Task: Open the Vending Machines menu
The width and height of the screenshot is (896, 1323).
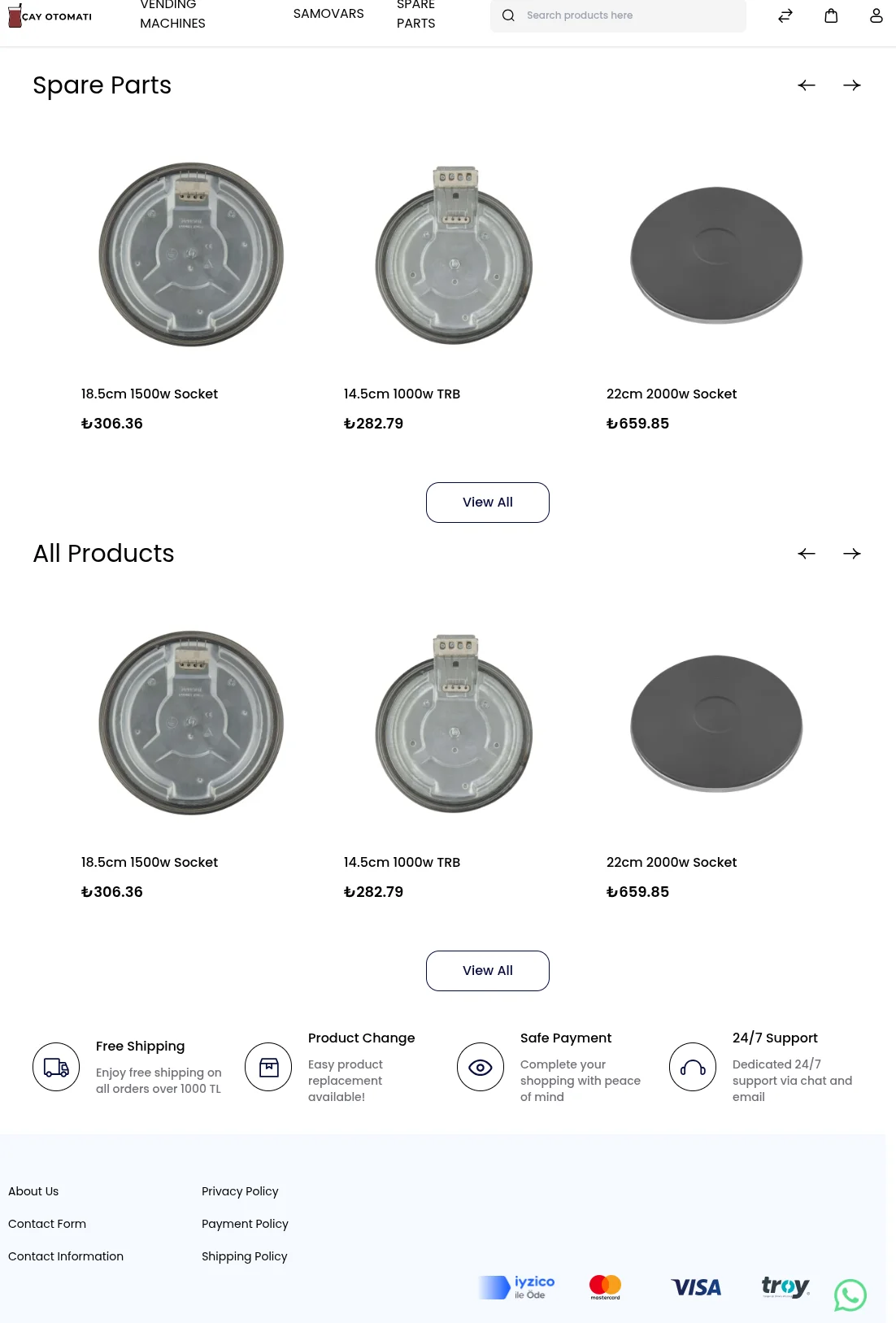Action: (172, 14)
